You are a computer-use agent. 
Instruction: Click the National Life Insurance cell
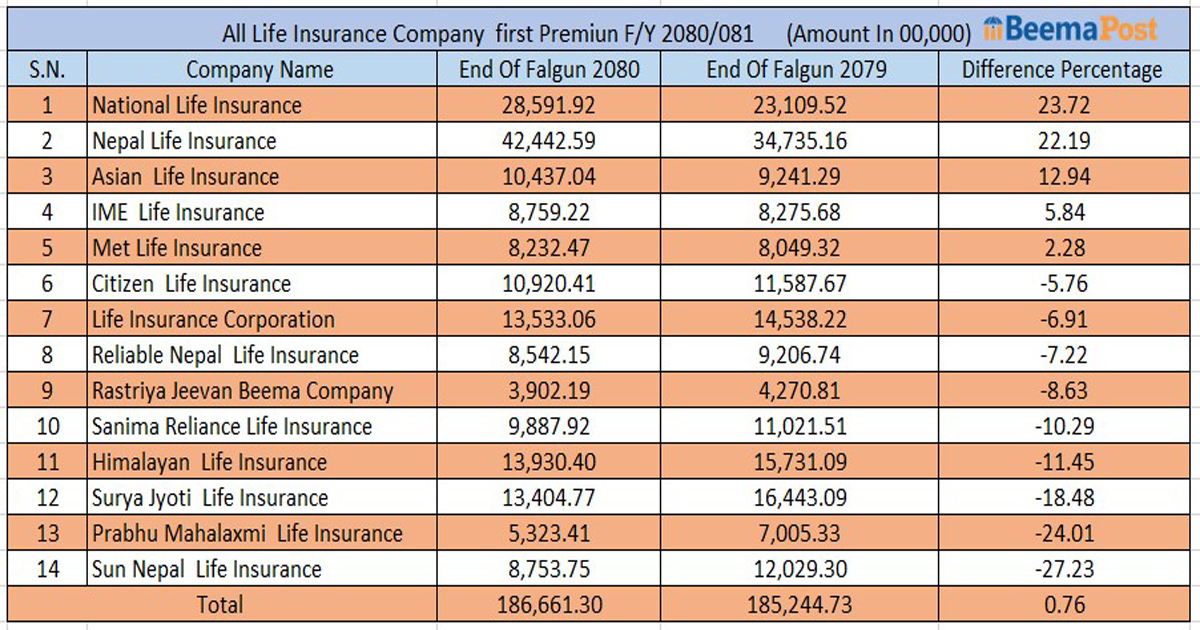pos(197,105)
